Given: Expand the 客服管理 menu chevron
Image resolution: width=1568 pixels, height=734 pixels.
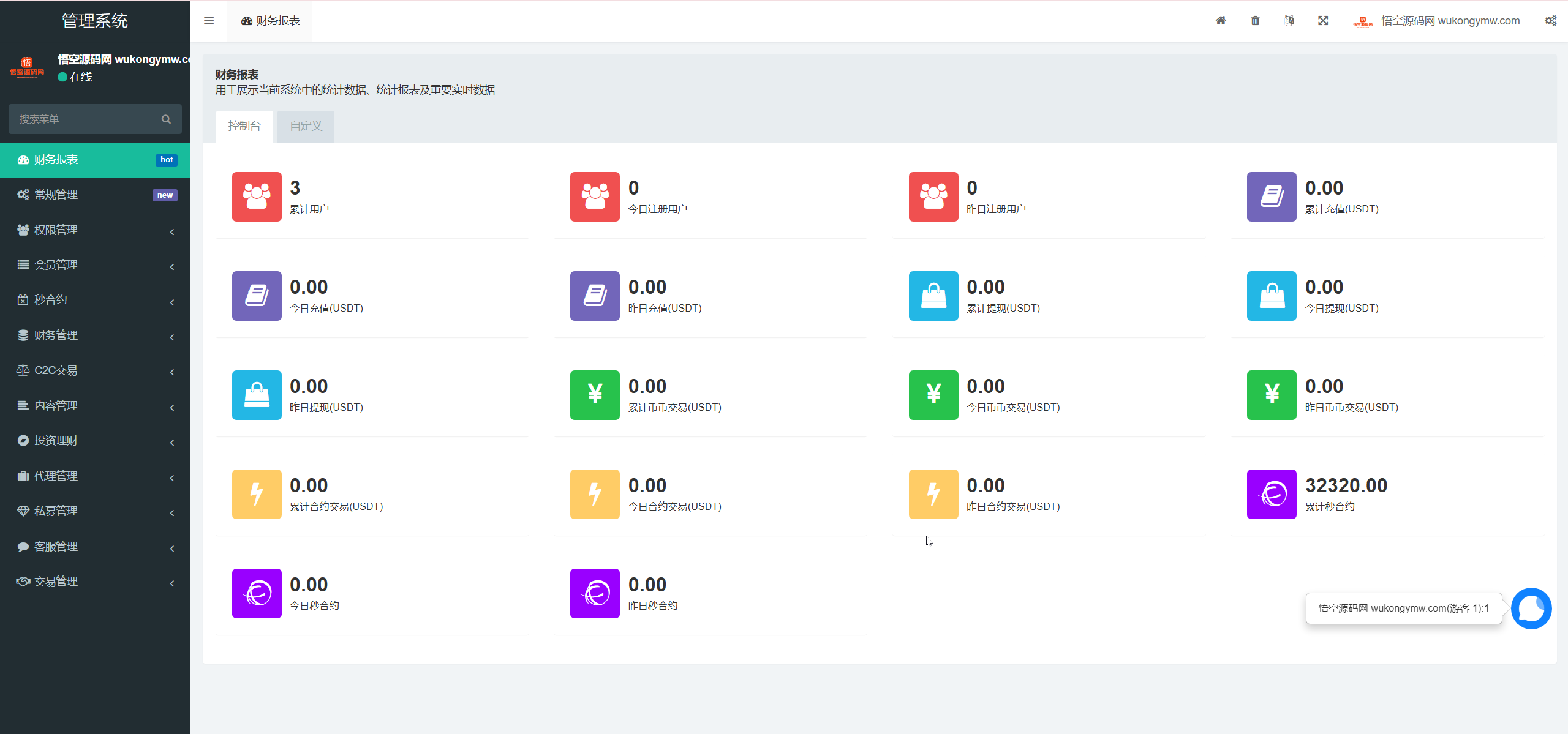Looking at the screenshot, I should point(172,548).
